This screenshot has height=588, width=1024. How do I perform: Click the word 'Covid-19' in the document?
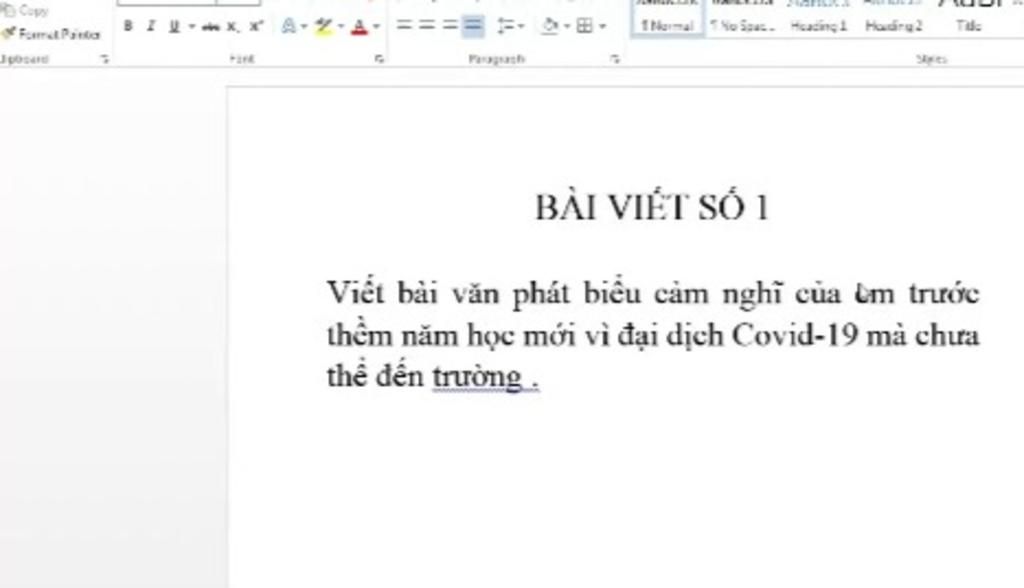tap(794, 336)
